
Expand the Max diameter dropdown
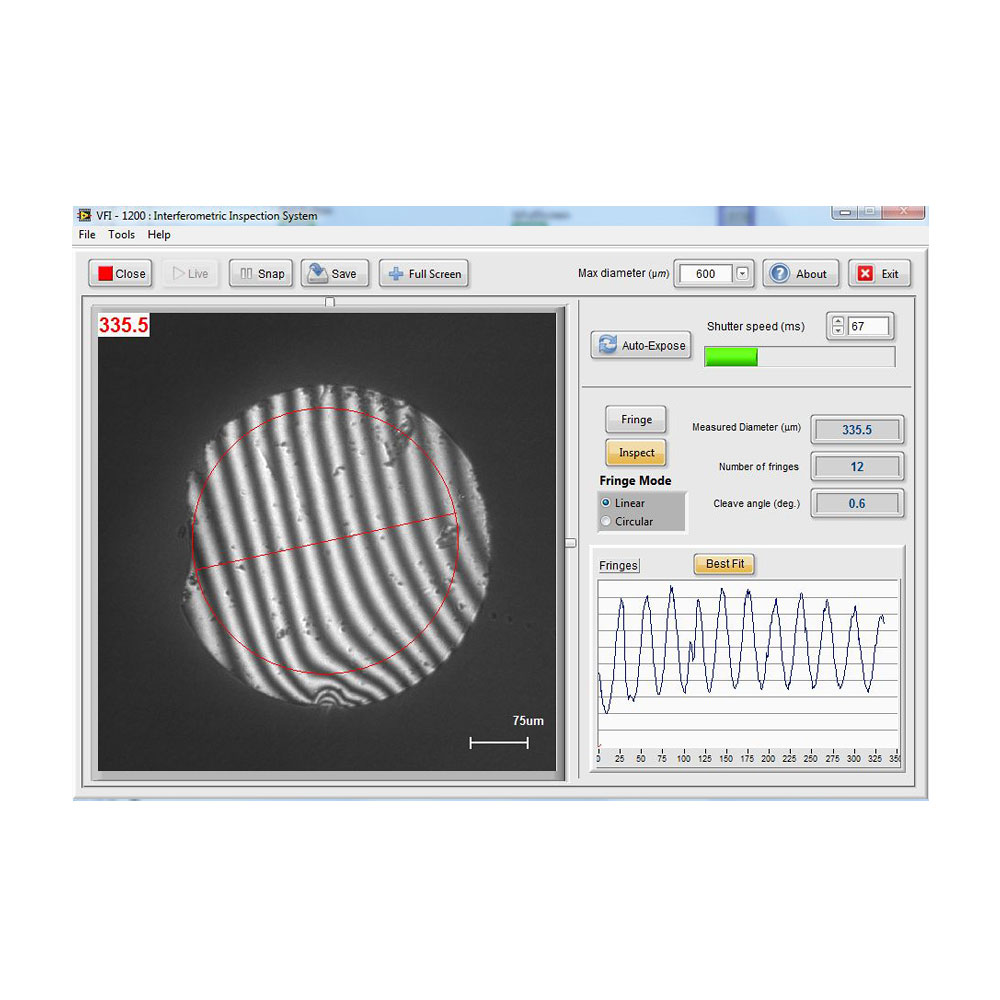[742, 274]
